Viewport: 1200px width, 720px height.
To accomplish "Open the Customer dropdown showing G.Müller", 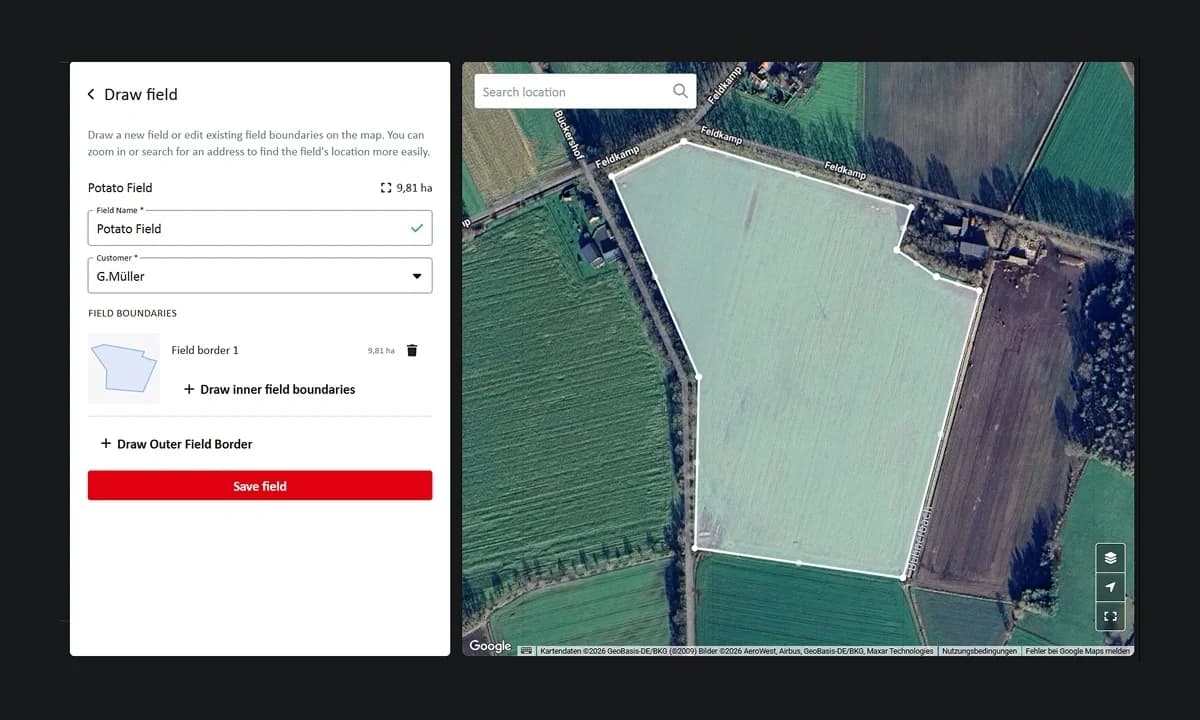I will [260, 276].
